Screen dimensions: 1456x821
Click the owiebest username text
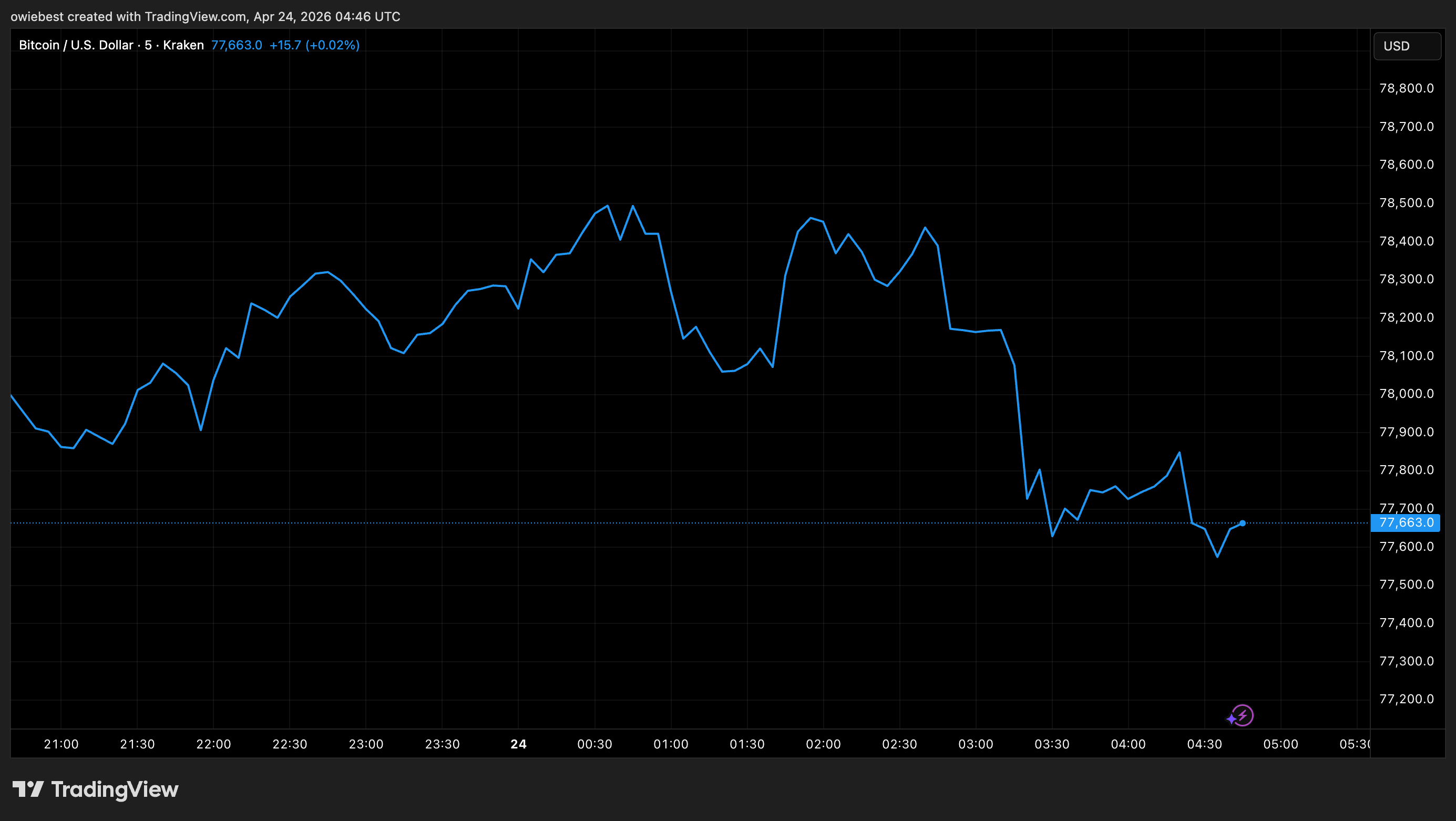[37, 16]
